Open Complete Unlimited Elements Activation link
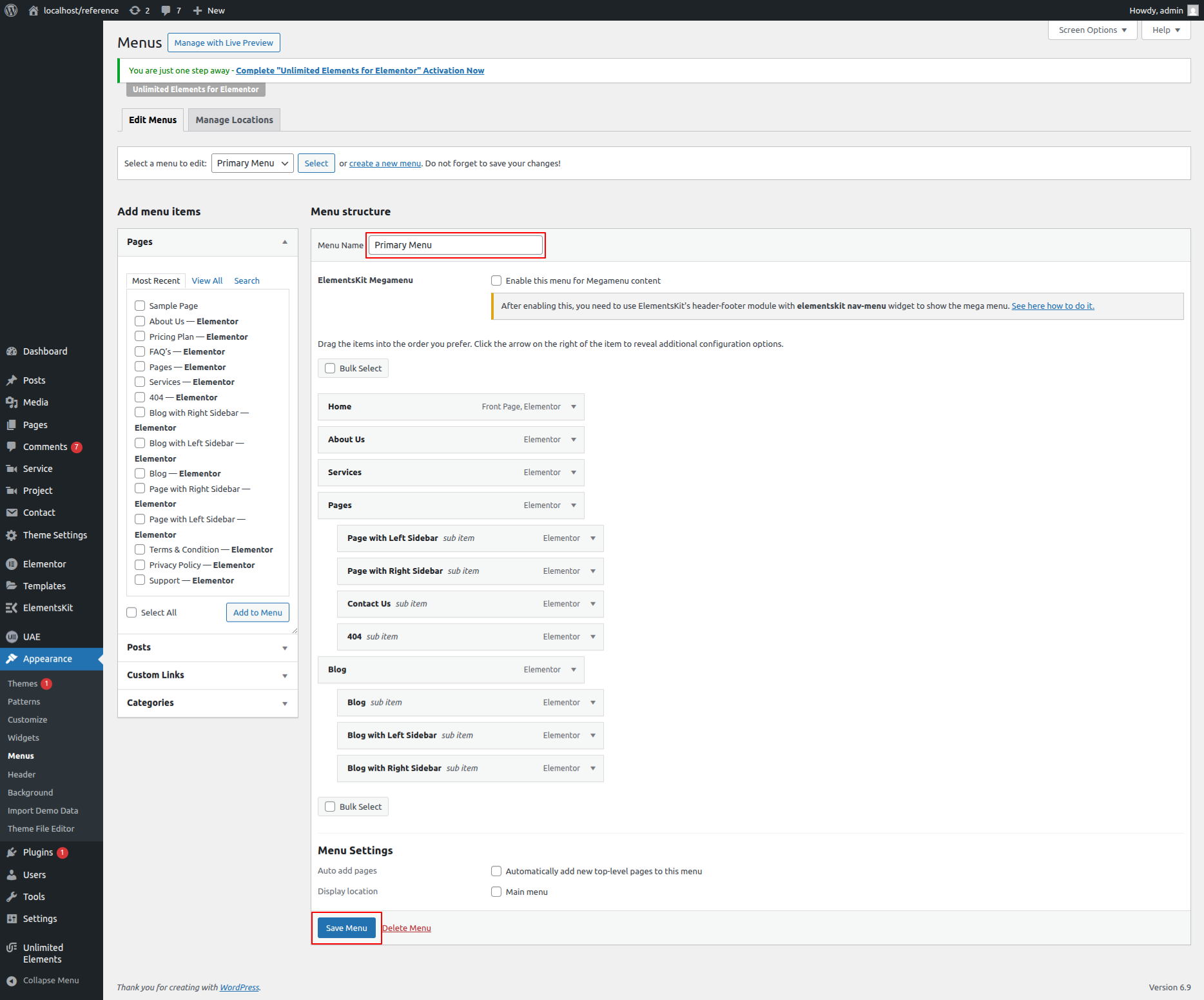This screenshot has height=1000, width=1204. (x=360, y=70)
